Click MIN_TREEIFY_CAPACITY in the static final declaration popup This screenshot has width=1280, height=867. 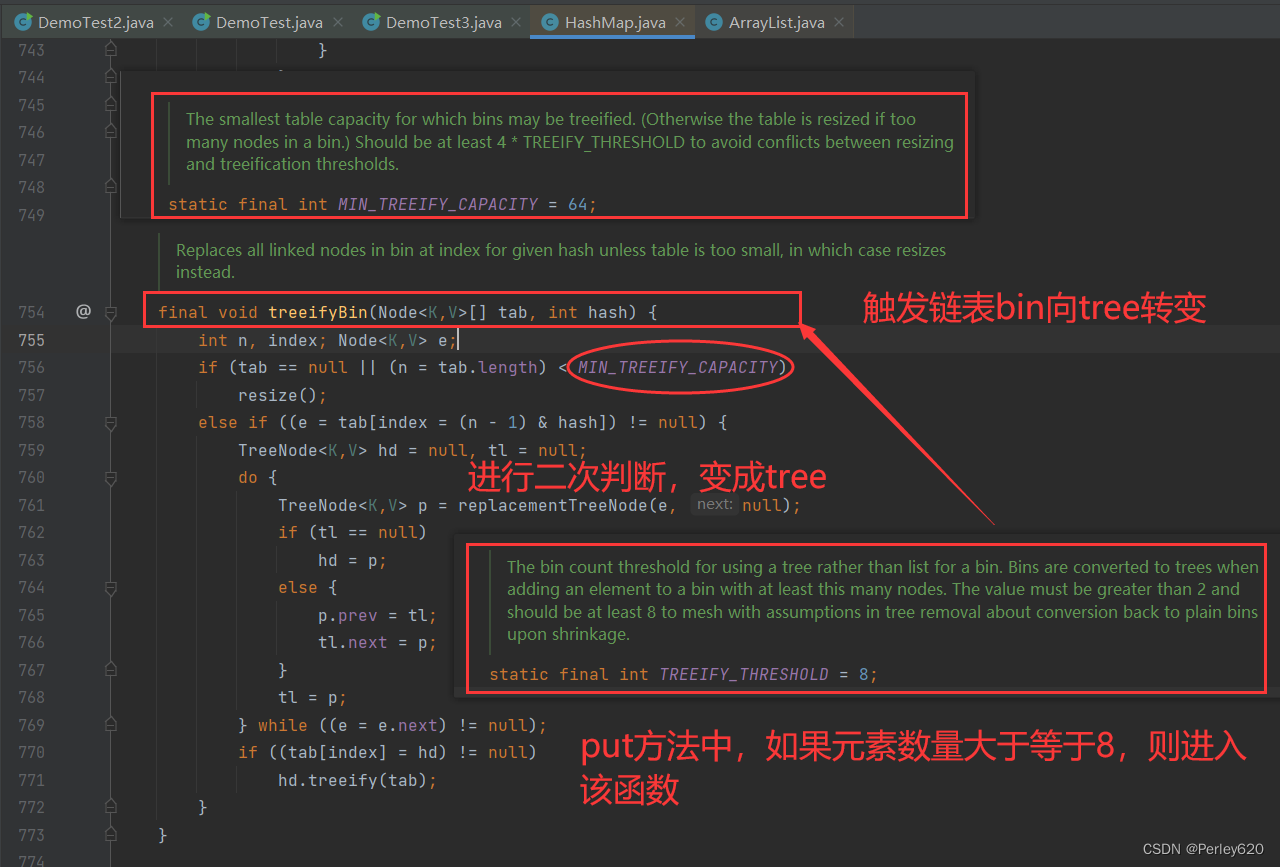pos(438,204)
